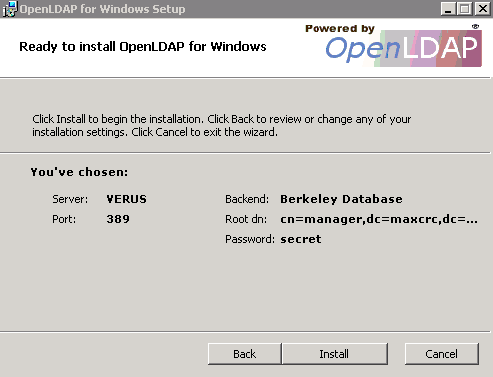The height and width of the screenshot is (377, 493).
Task: Click the title bar text "OpenLDAP for Windows Setup"
Action: tap(102, 9)
